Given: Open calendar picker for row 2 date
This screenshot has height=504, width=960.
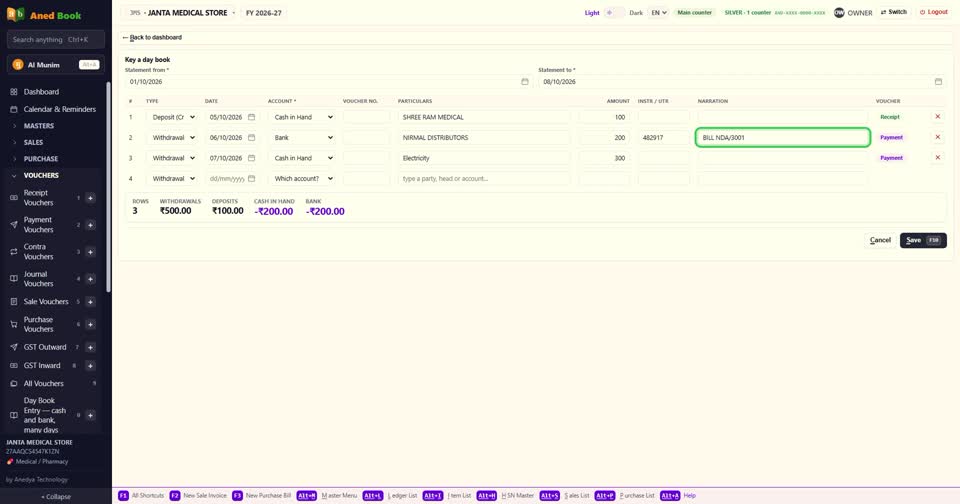Looking at the screenshot, I should point(251,138).
